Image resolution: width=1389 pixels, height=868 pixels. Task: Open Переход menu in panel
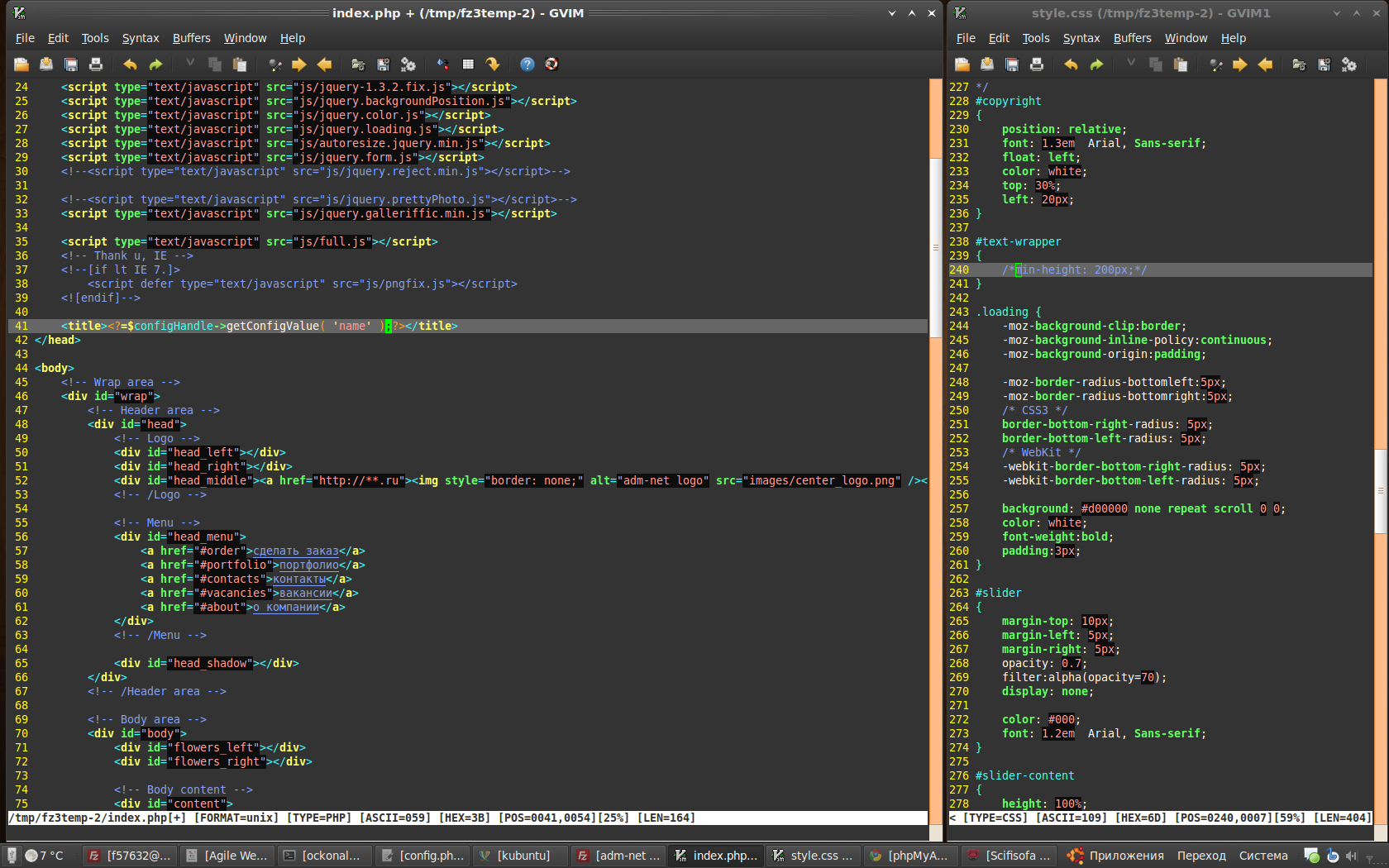coord(1201,856)
